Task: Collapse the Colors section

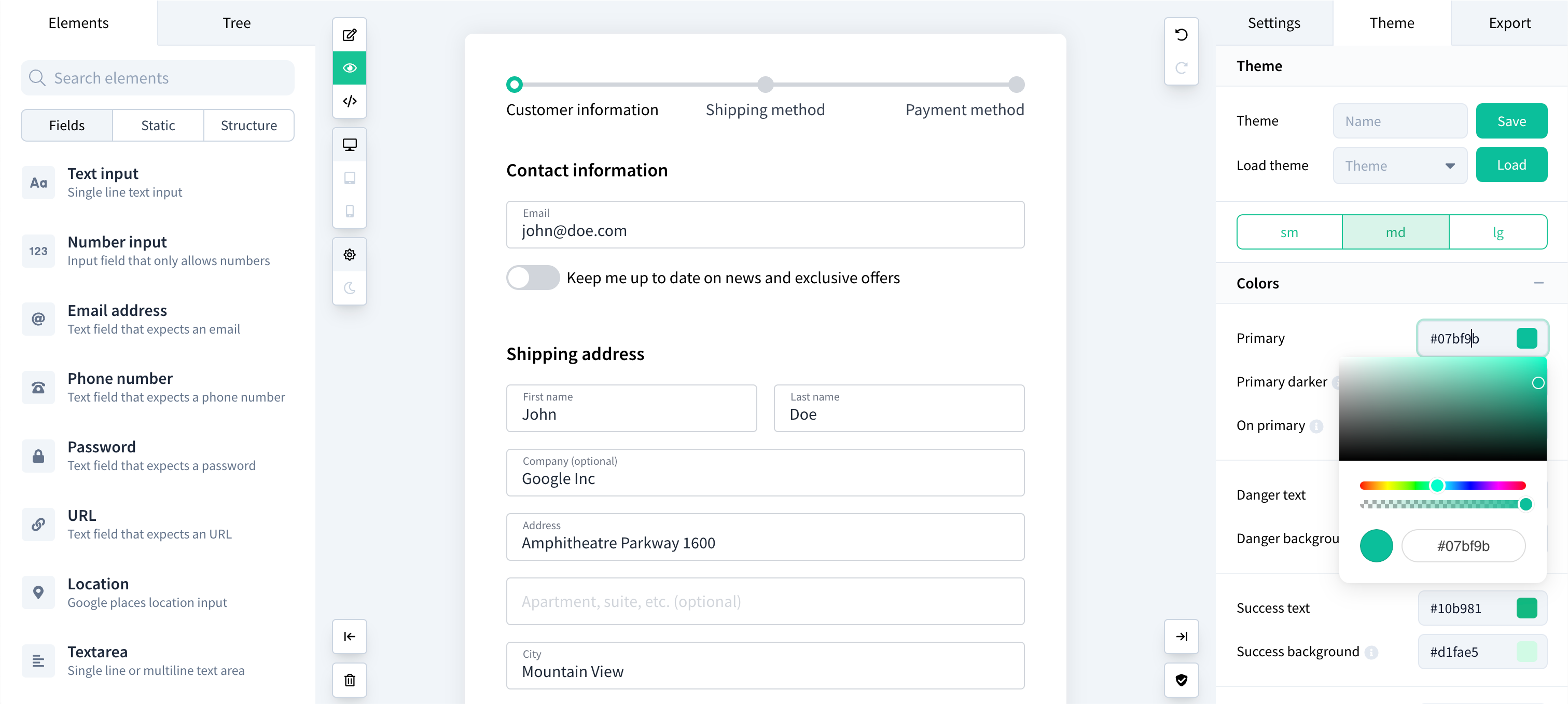Action: [1539, 283]
